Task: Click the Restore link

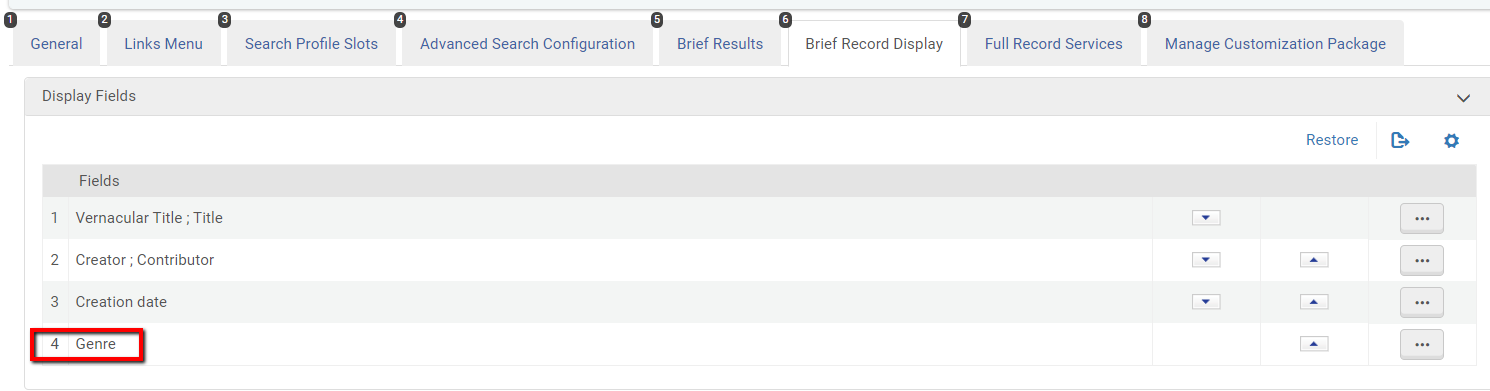Action: pyautogui.click(x=1332, y=141)
